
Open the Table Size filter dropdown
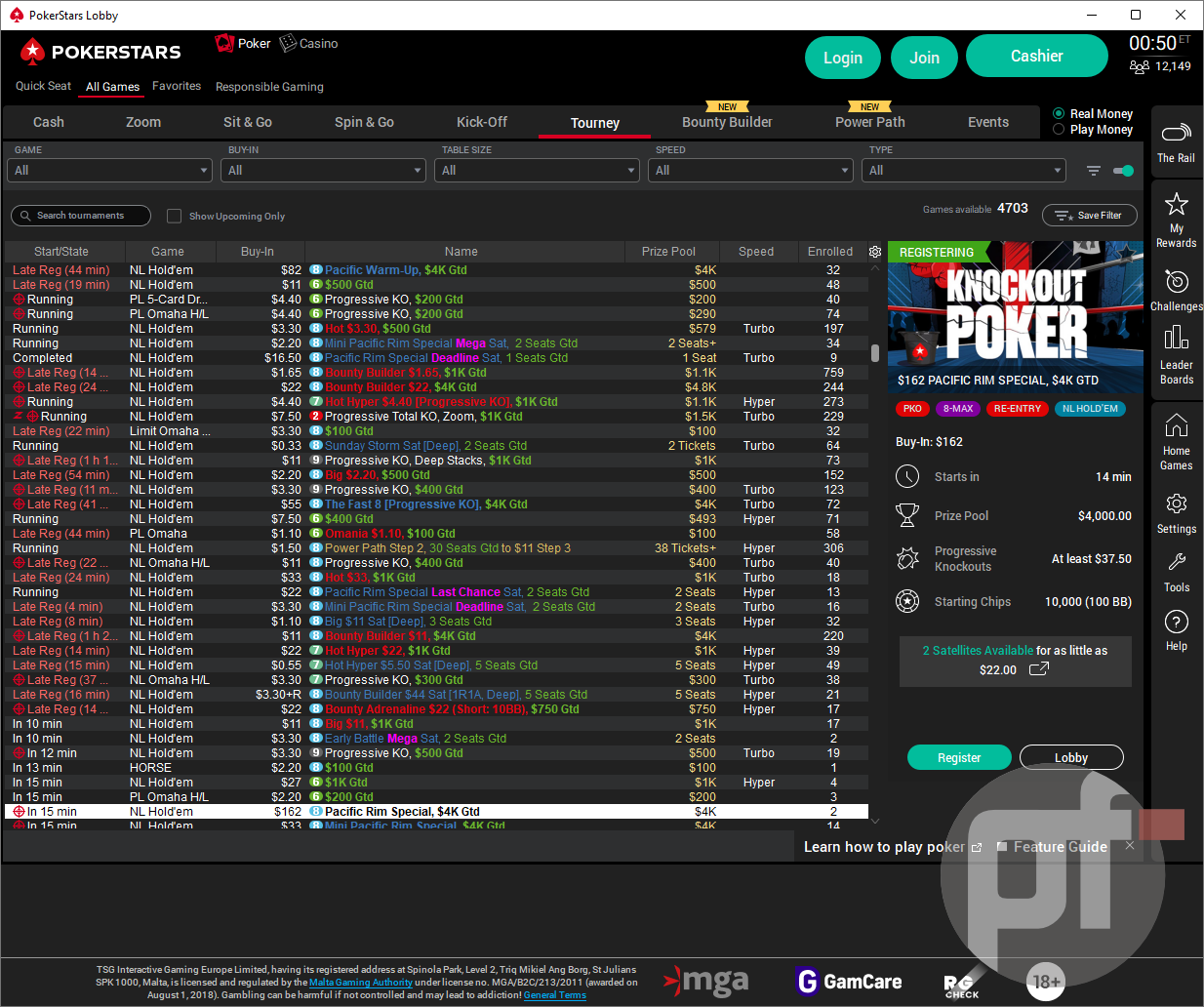[x=537, y=170]
